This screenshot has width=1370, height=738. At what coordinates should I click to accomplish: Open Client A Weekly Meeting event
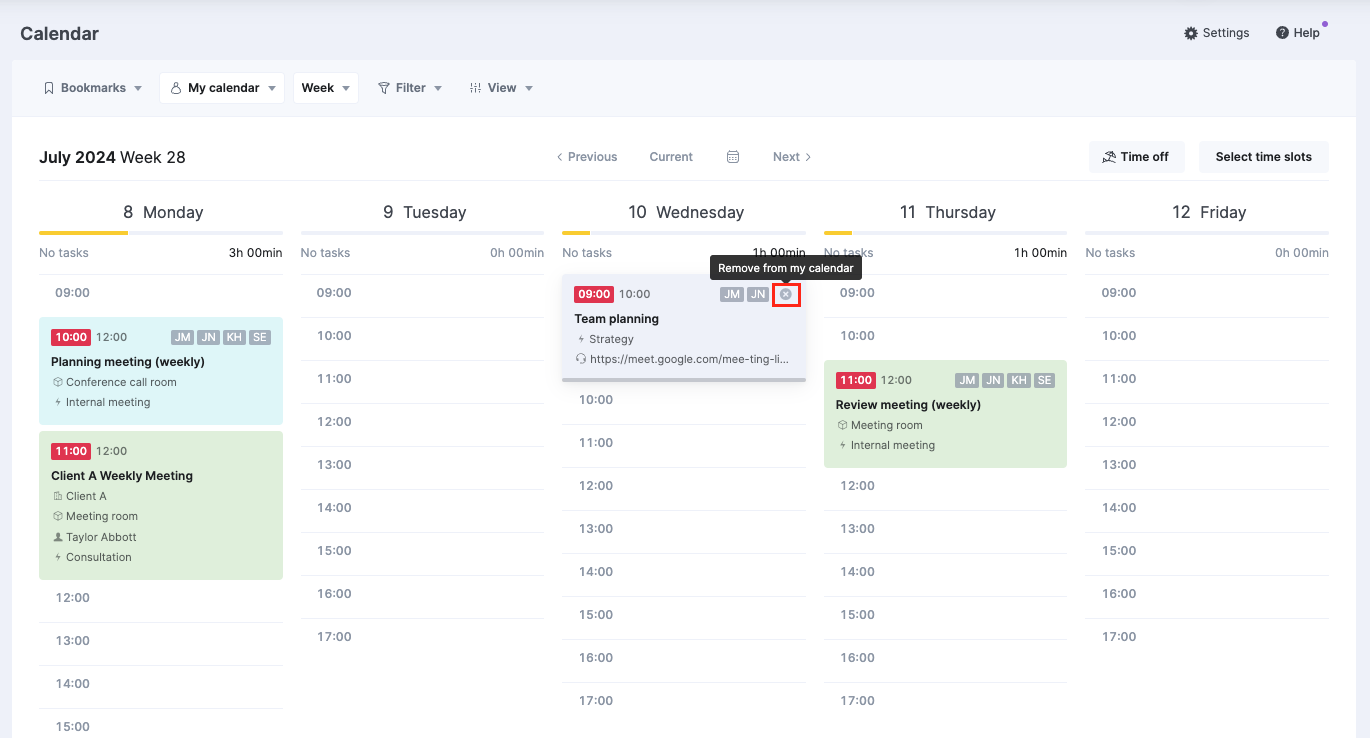pos(121,476)
